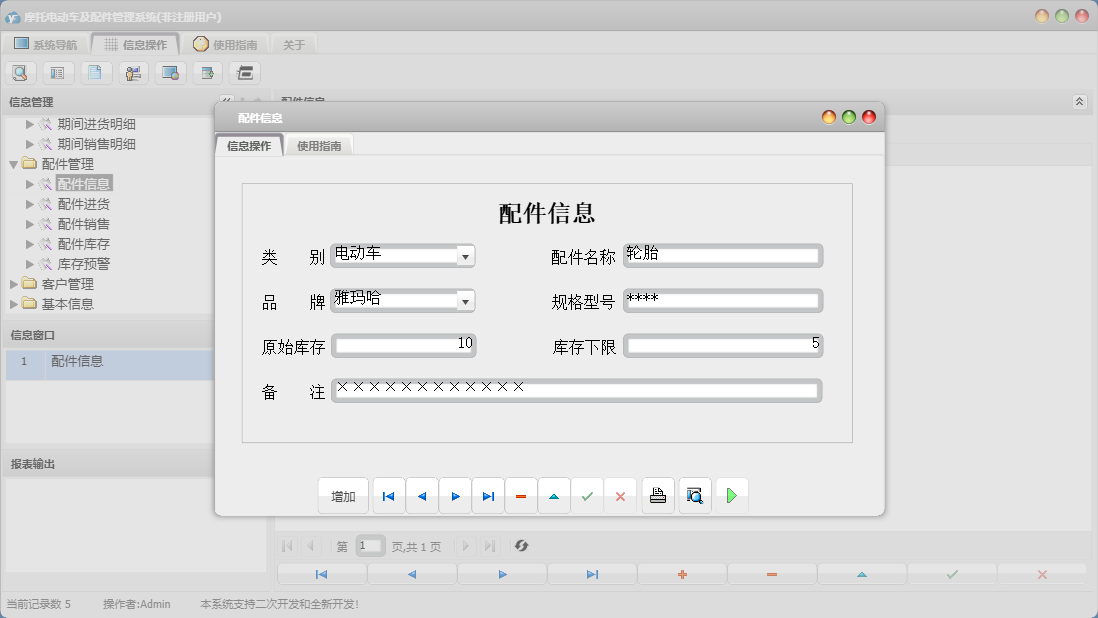
Task: Expand the 客户管理 tree folder
Action: click(14, 284)
